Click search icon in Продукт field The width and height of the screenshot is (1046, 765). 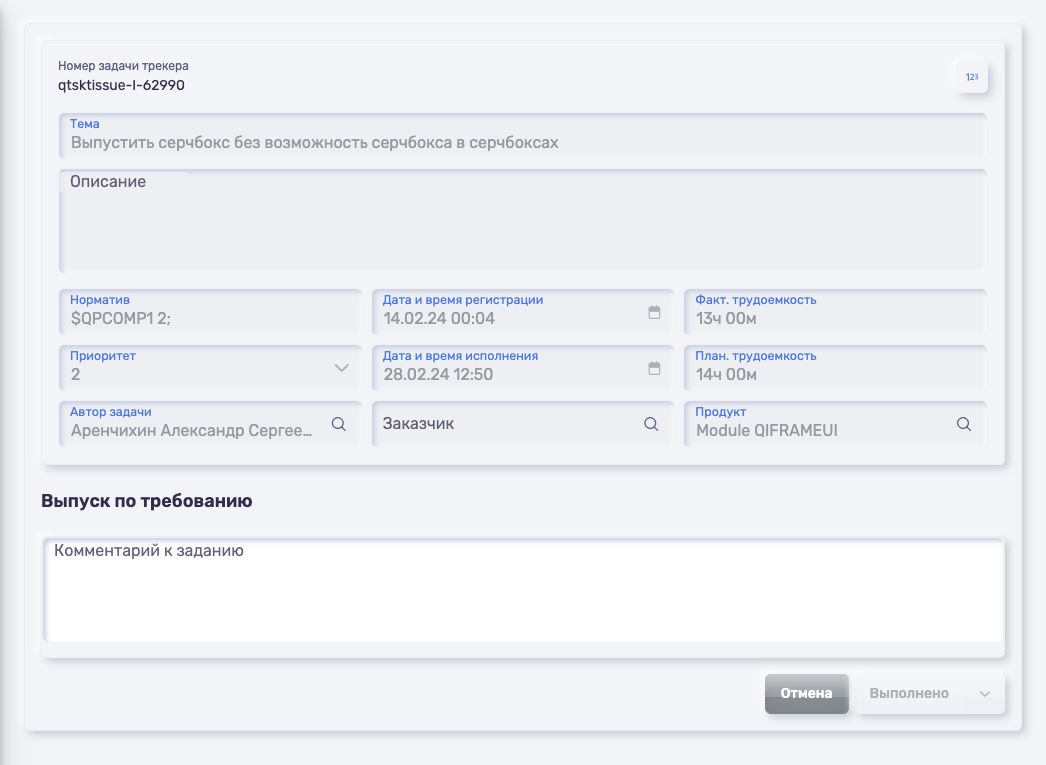coord(964,424)
